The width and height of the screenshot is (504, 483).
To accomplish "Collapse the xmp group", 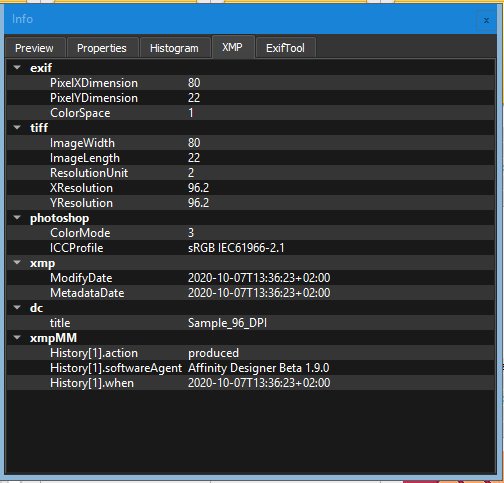I will tap(17, 263).
